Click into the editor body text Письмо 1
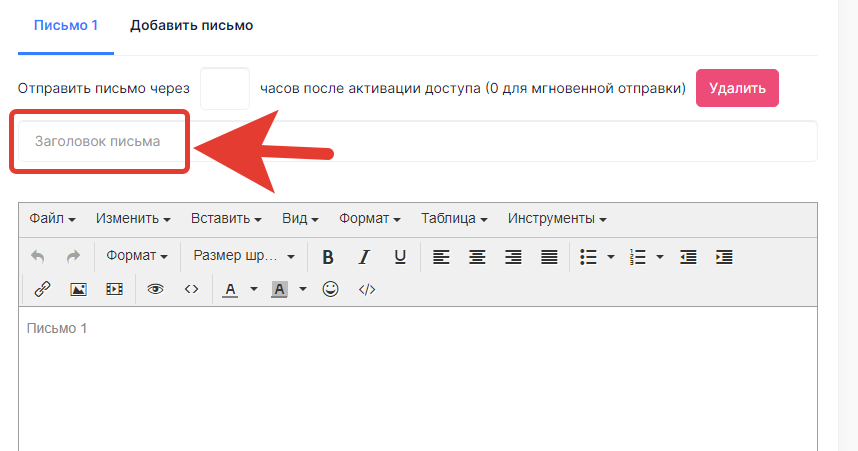The image size is (858, 451). click(x=57, y=328)
